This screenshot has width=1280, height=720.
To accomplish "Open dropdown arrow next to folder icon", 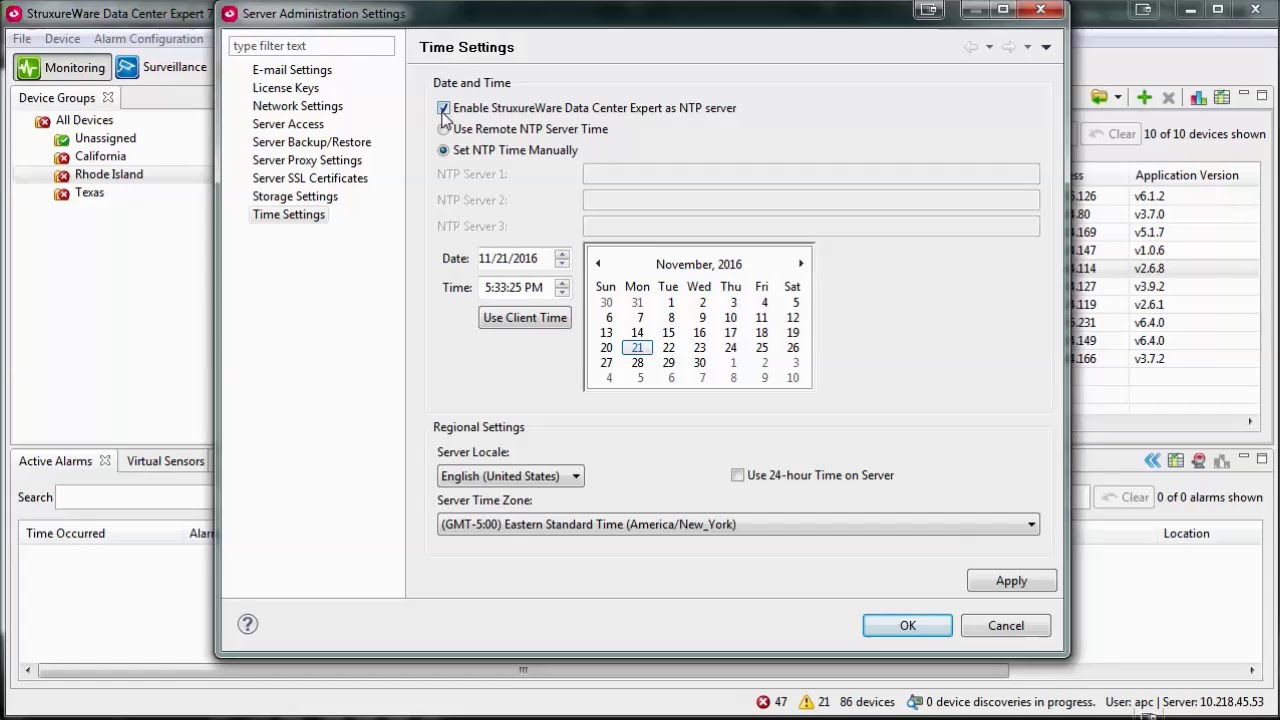I will (x=1117, y=97).
